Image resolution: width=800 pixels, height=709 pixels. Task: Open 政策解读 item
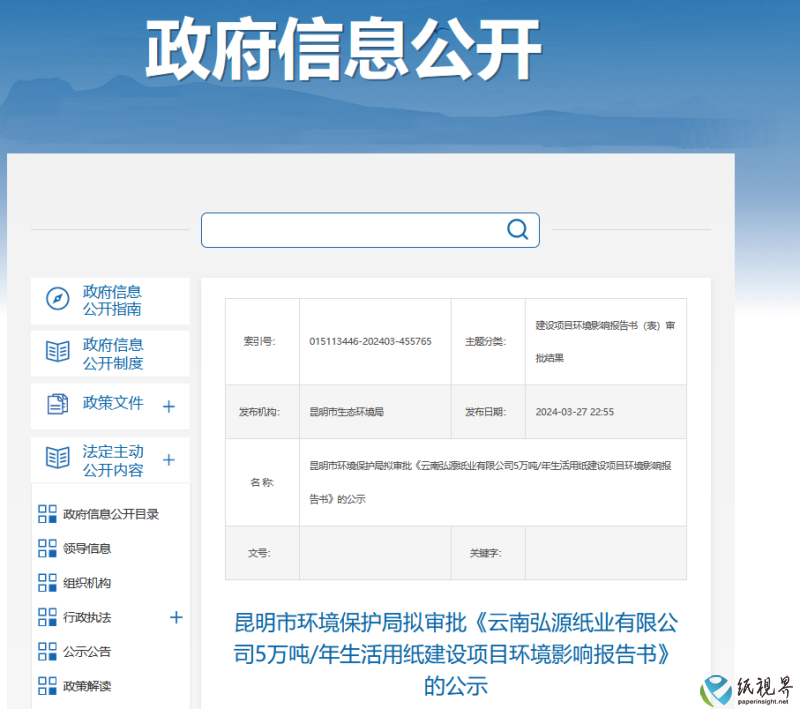[x=87, y=686]
